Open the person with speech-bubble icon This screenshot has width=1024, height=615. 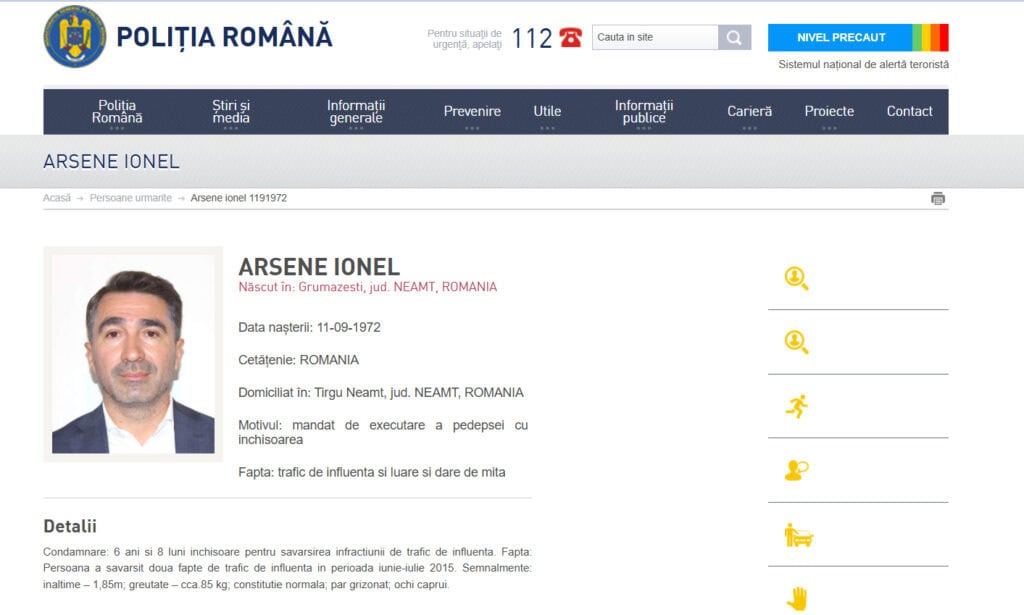[796, 470]
